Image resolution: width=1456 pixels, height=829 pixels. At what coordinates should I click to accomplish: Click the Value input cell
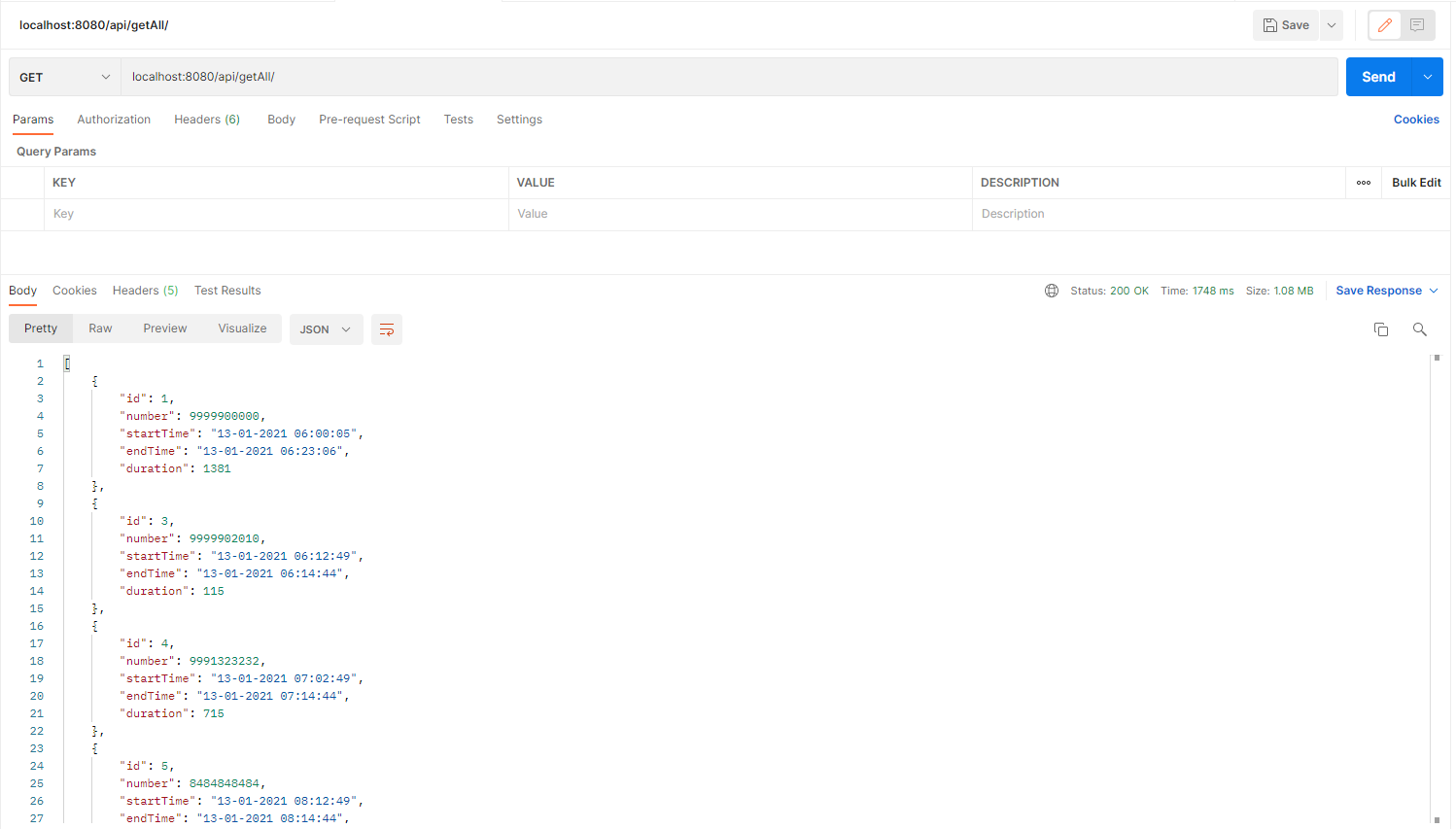coord(741,214)
